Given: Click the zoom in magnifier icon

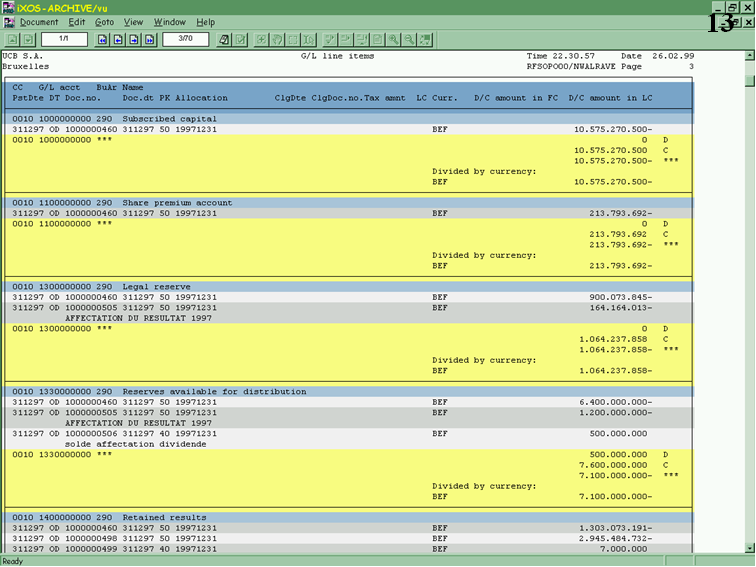Looking at the screenshot, I should pyautogui.click(x=395, y=39).
